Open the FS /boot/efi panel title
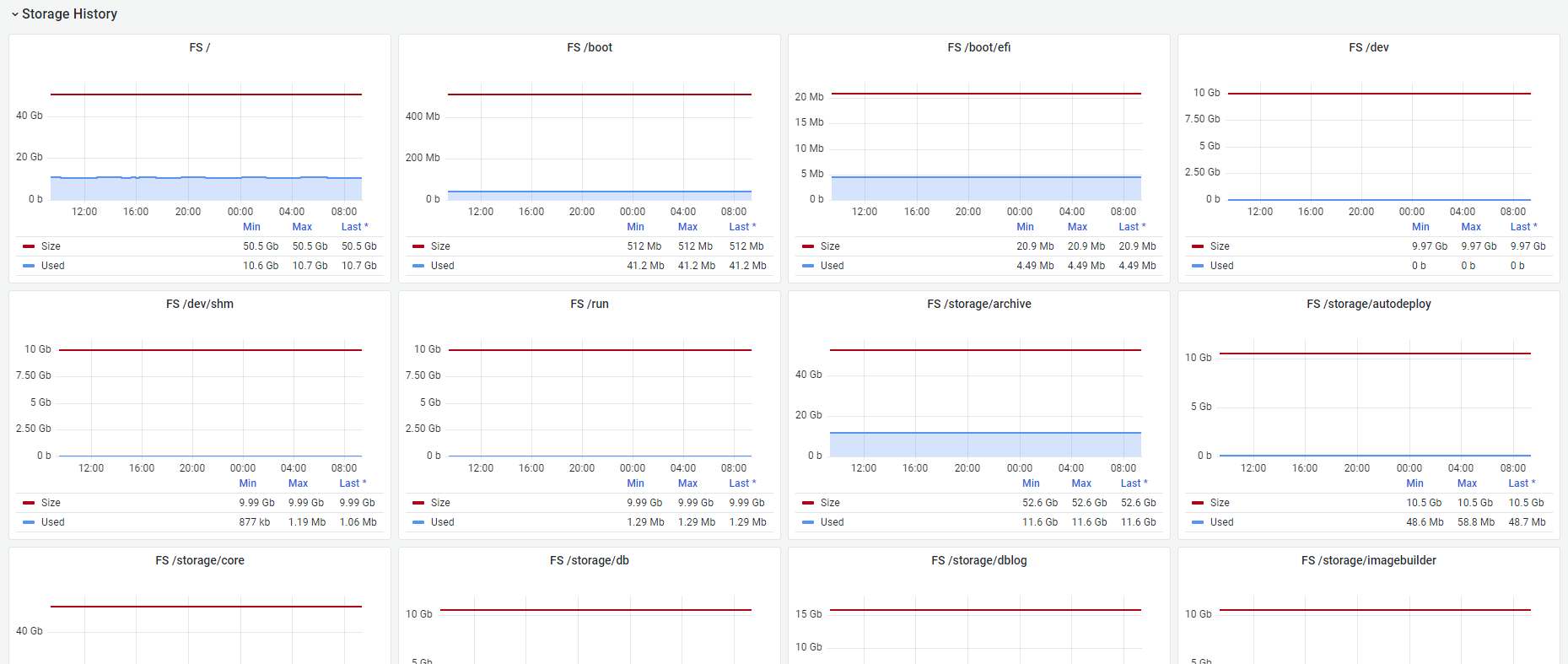This screenshot has height=664, width=1568. (979, 47)
